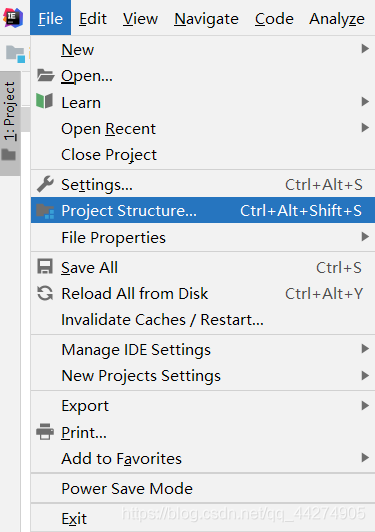Expand the Export submenu arrow
This screenshot has height=532, width=375.
[x=365, y=405]
